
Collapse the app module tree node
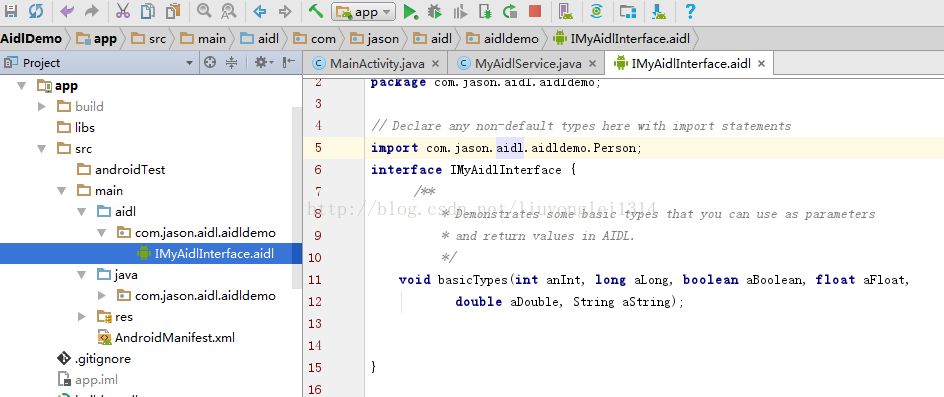point(22,86)
